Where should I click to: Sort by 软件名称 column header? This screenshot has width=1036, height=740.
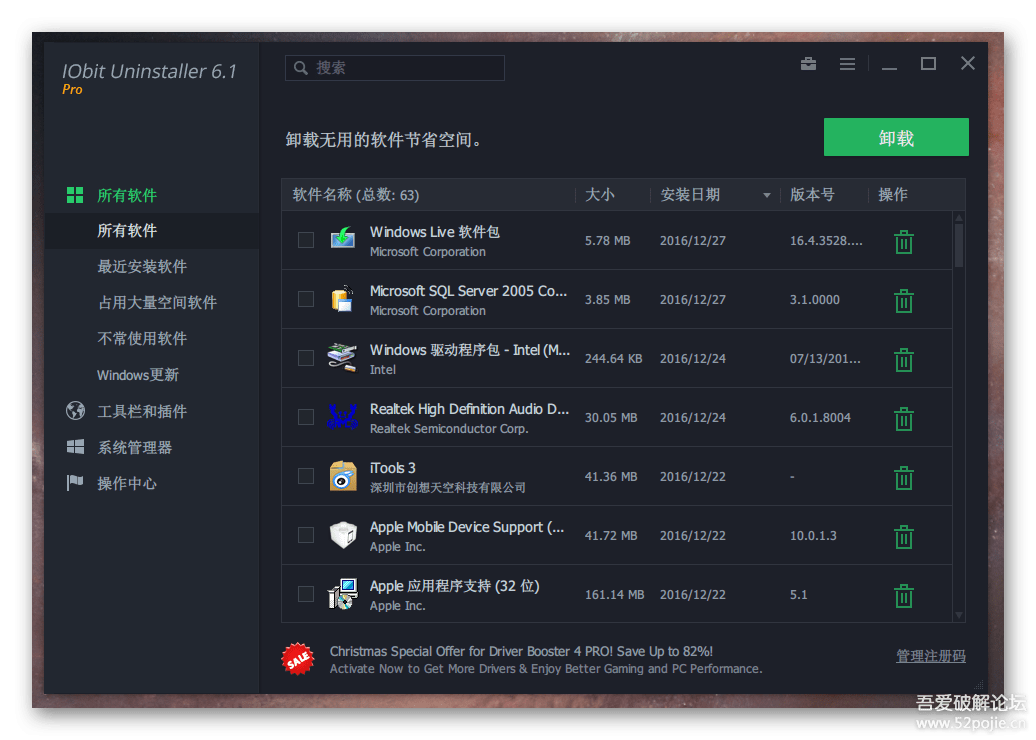tap(355, 195)
